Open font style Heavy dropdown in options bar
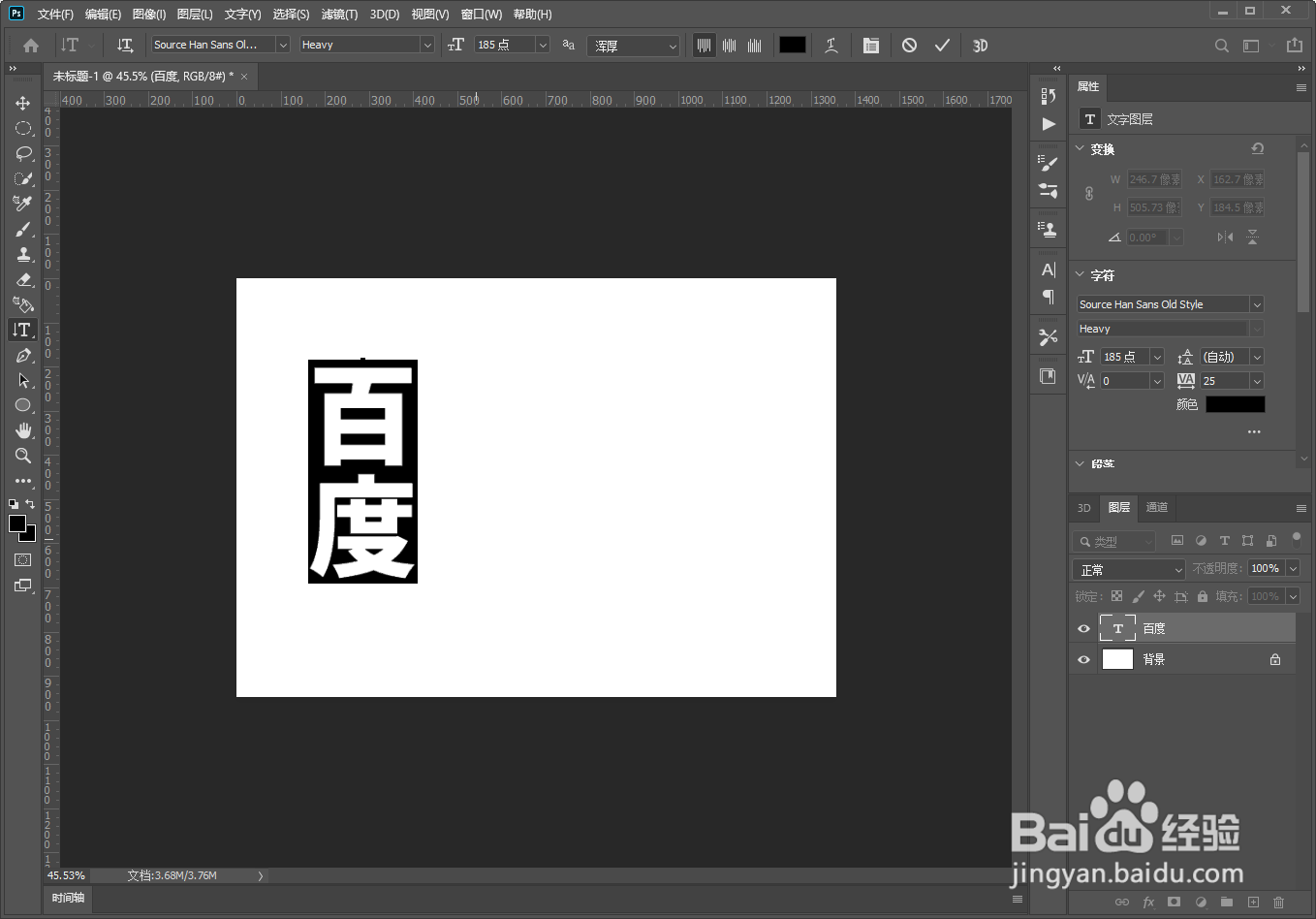Viewport: 1316px width, 919px height. 427,45
